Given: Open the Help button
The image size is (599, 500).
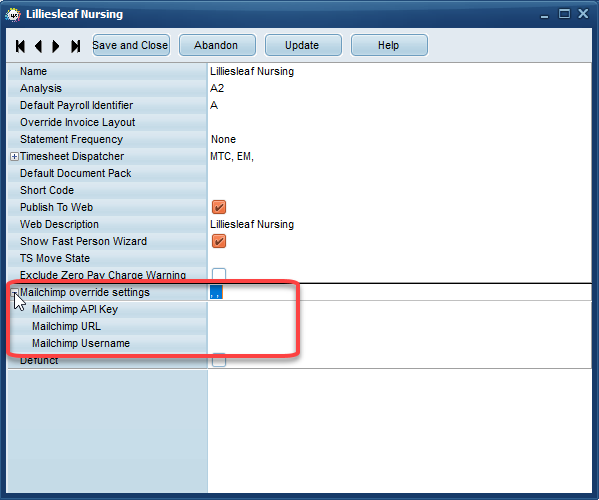Looking at the screenshot, I should (x=389, y=45).
